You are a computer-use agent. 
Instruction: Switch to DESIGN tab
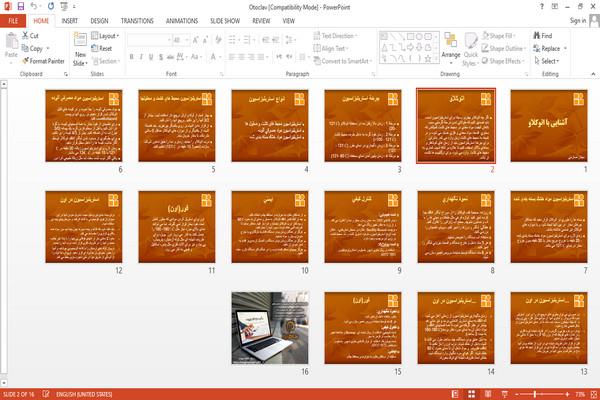click(99, 21)
